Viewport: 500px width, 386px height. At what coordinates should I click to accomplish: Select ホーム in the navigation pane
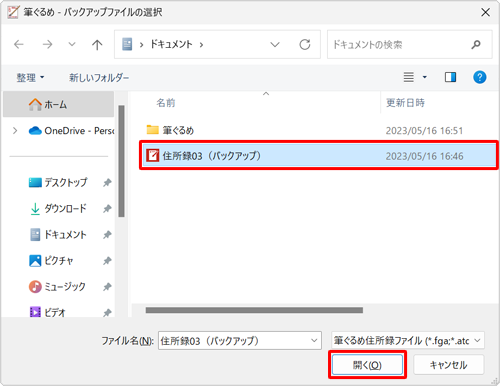pos(59,104)
